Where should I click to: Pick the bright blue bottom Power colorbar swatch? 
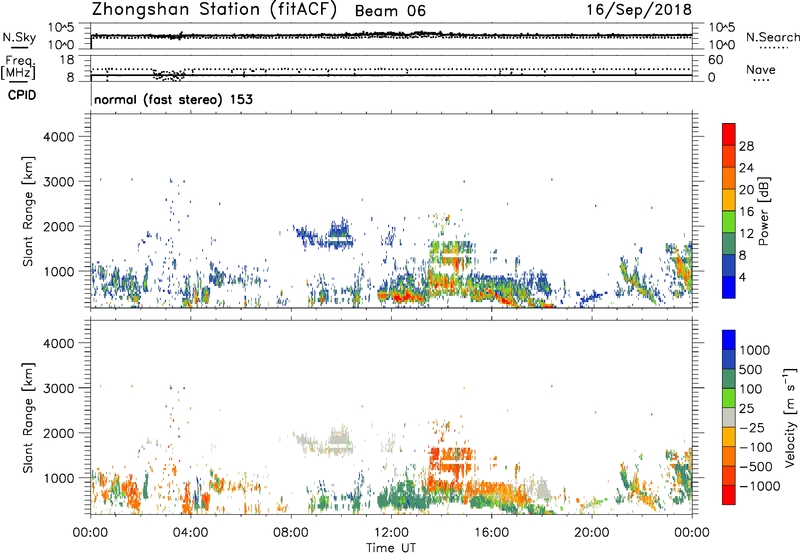coord(729,287)
